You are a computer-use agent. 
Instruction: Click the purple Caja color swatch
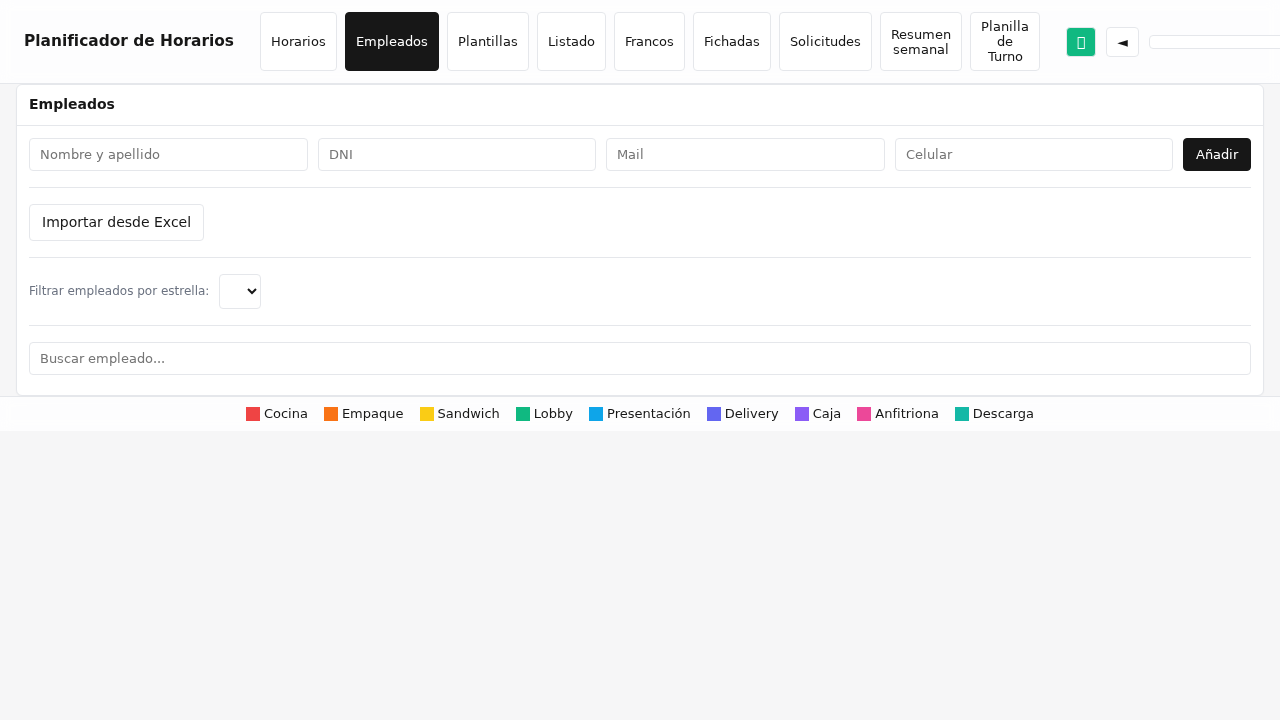coord(802,414)
